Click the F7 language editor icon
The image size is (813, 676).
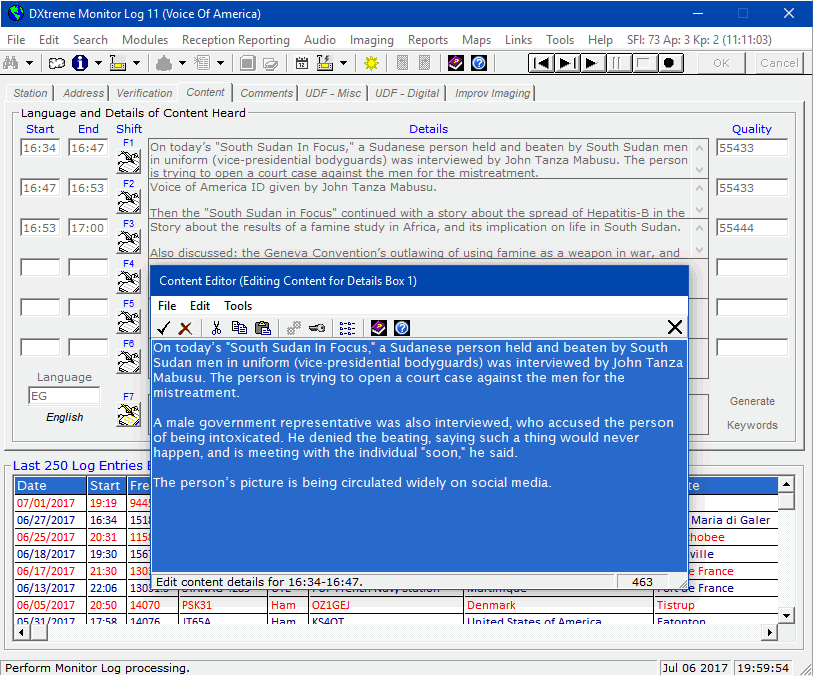(x=129, y=414)
